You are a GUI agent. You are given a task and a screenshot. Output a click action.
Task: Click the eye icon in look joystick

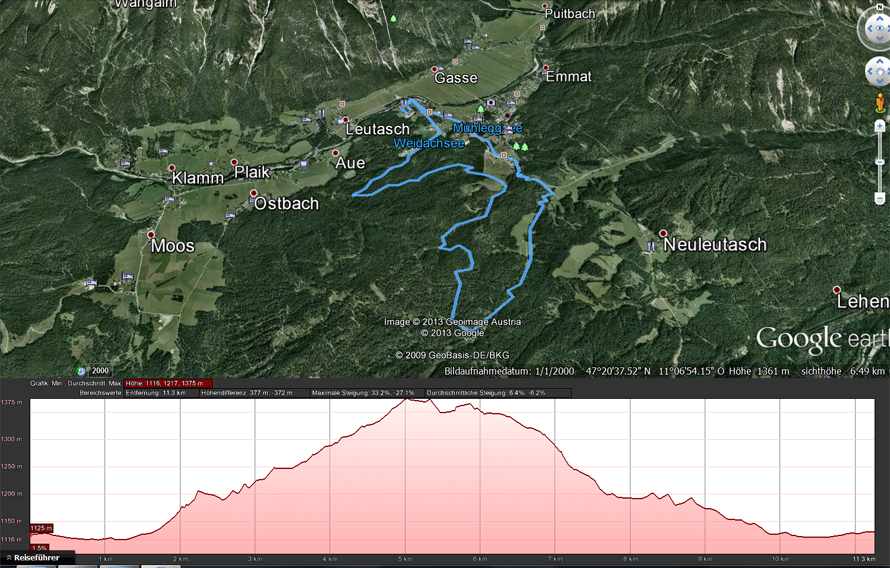pyautogui.click(x=880, y=28)
